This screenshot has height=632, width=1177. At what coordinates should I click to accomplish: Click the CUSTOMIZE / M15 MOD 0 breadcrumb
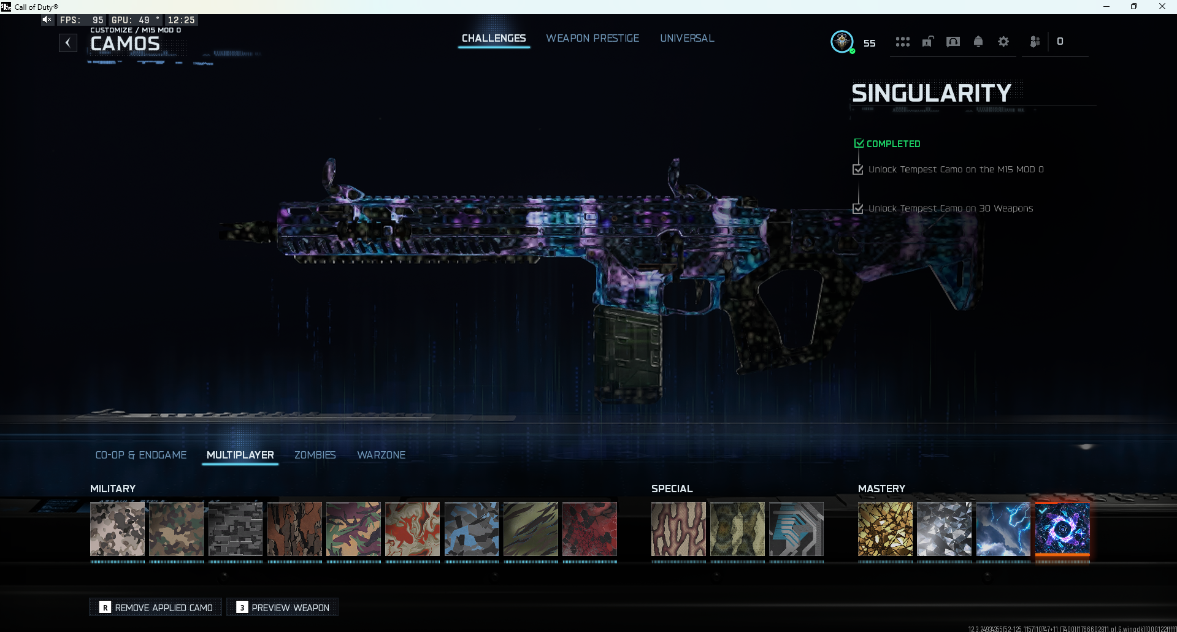(x=136, y=30)
